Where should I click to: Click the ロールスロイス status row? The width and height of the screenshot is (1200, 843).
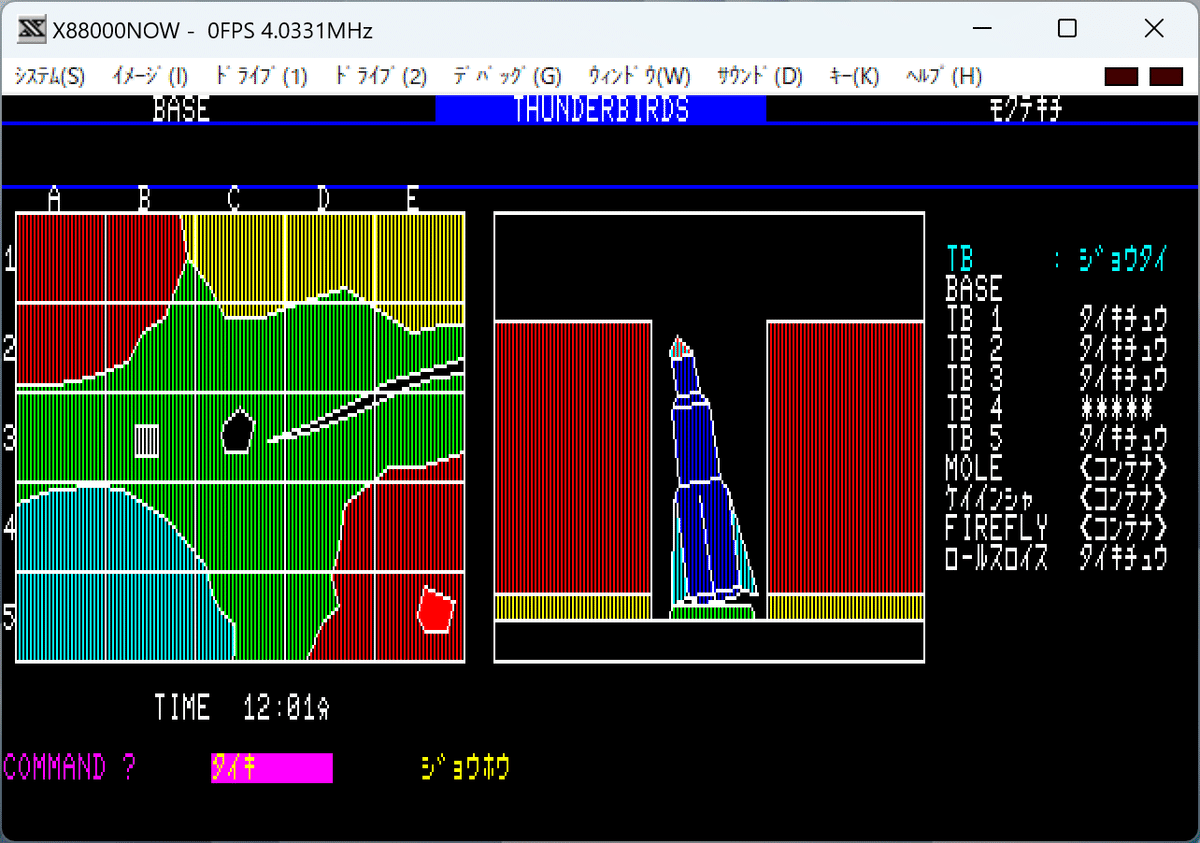[x=1056, y=559]
